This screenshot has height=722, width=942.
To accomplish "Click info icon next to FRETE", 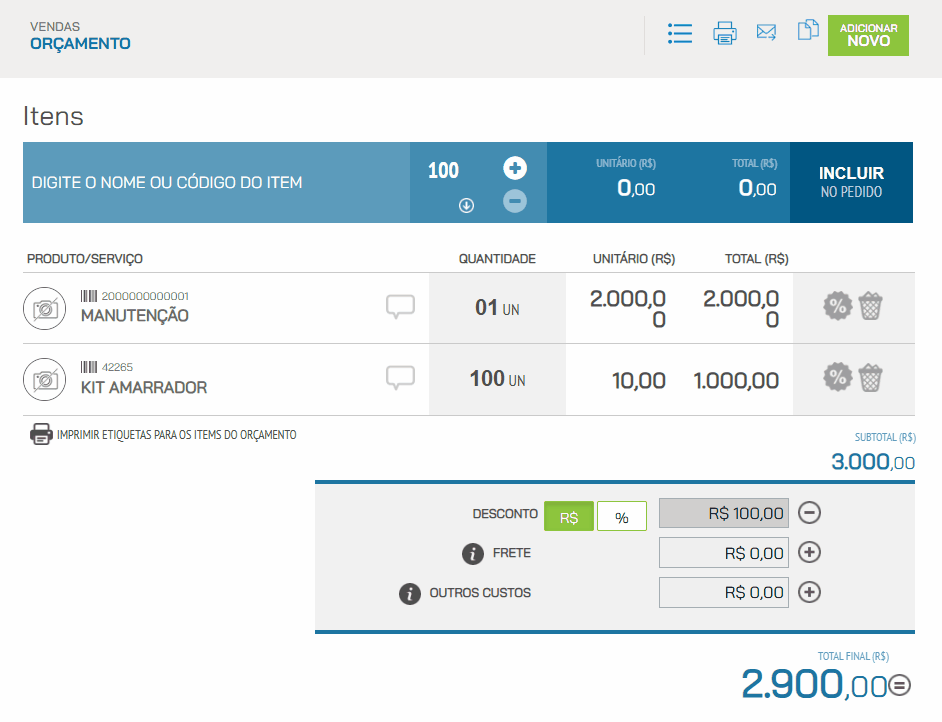I will point(472,553).
